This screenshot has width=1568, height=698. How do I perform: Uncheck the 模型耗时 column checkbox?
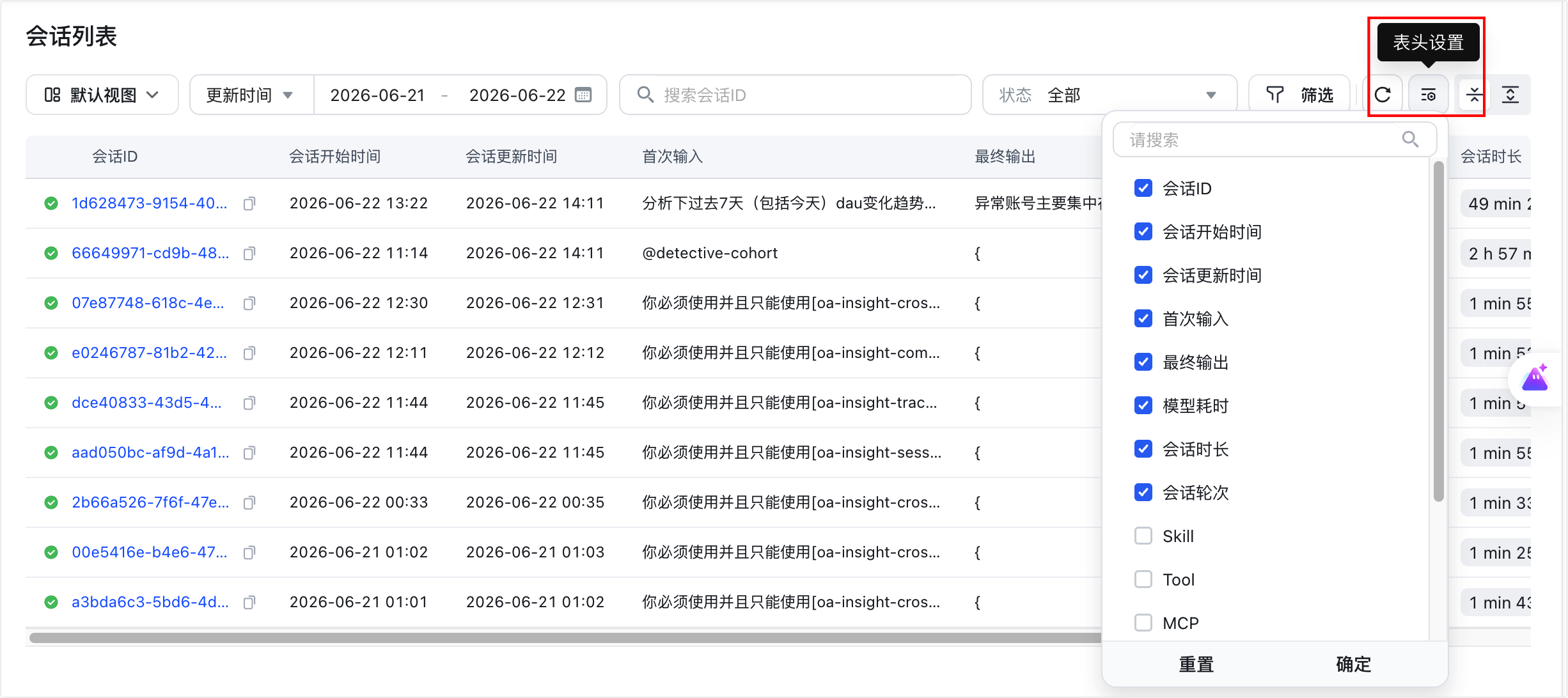[x=1143, y=405]
